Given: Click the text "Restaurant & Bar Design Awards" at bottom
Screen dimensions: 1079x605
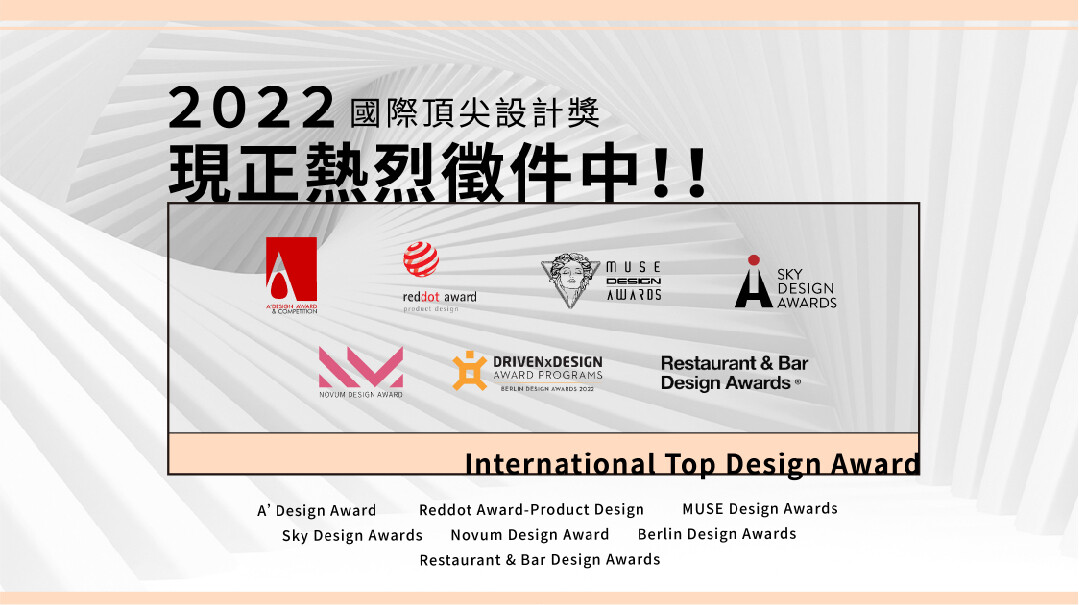Looking at the screenshot, I should point(540,560).
